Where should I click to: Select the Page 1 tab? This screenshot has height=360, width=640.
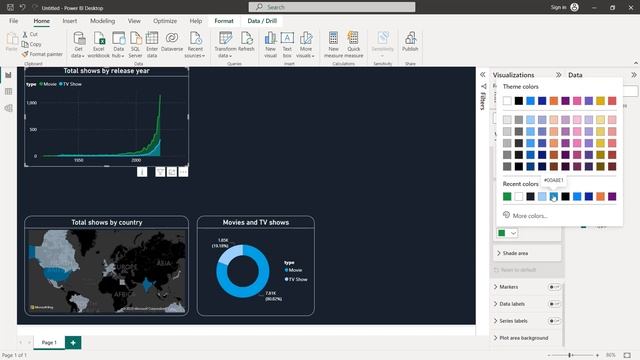pyautogui.click(x=49, y=342)
